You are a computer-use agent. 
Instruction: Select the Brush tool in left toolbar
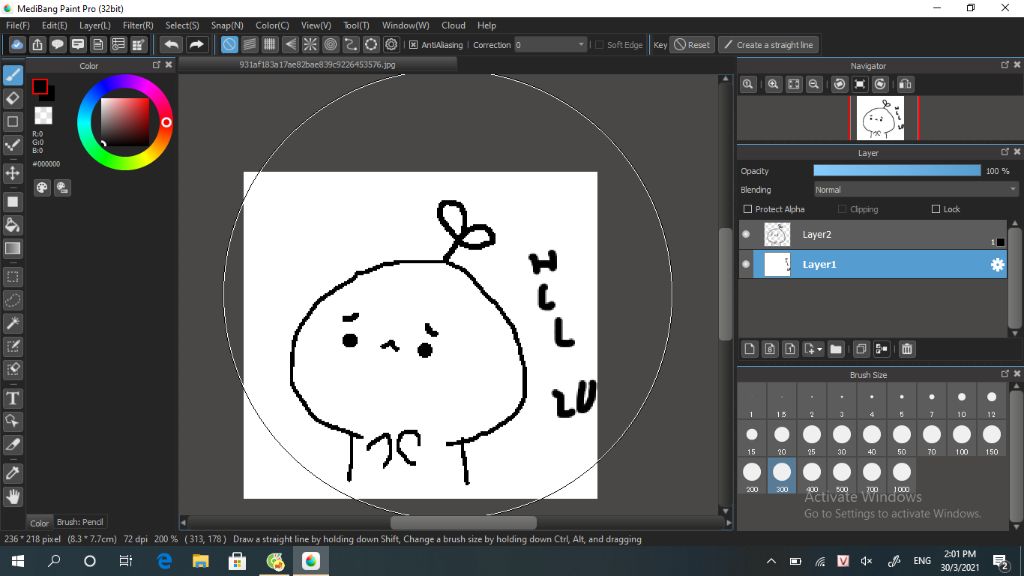[12, 75]
